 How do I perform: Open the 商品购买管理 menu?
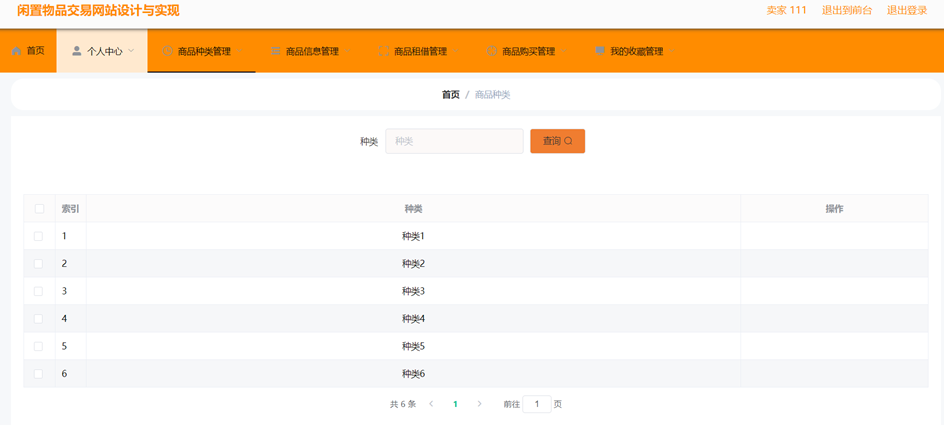tap(526, 51)
